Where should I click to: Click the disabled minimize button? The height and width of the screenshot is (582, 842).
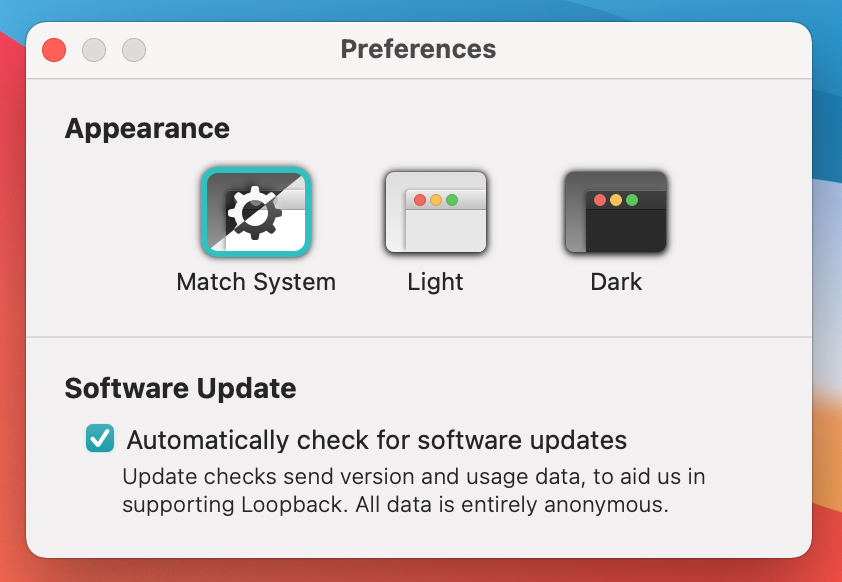tap(94, 50)
